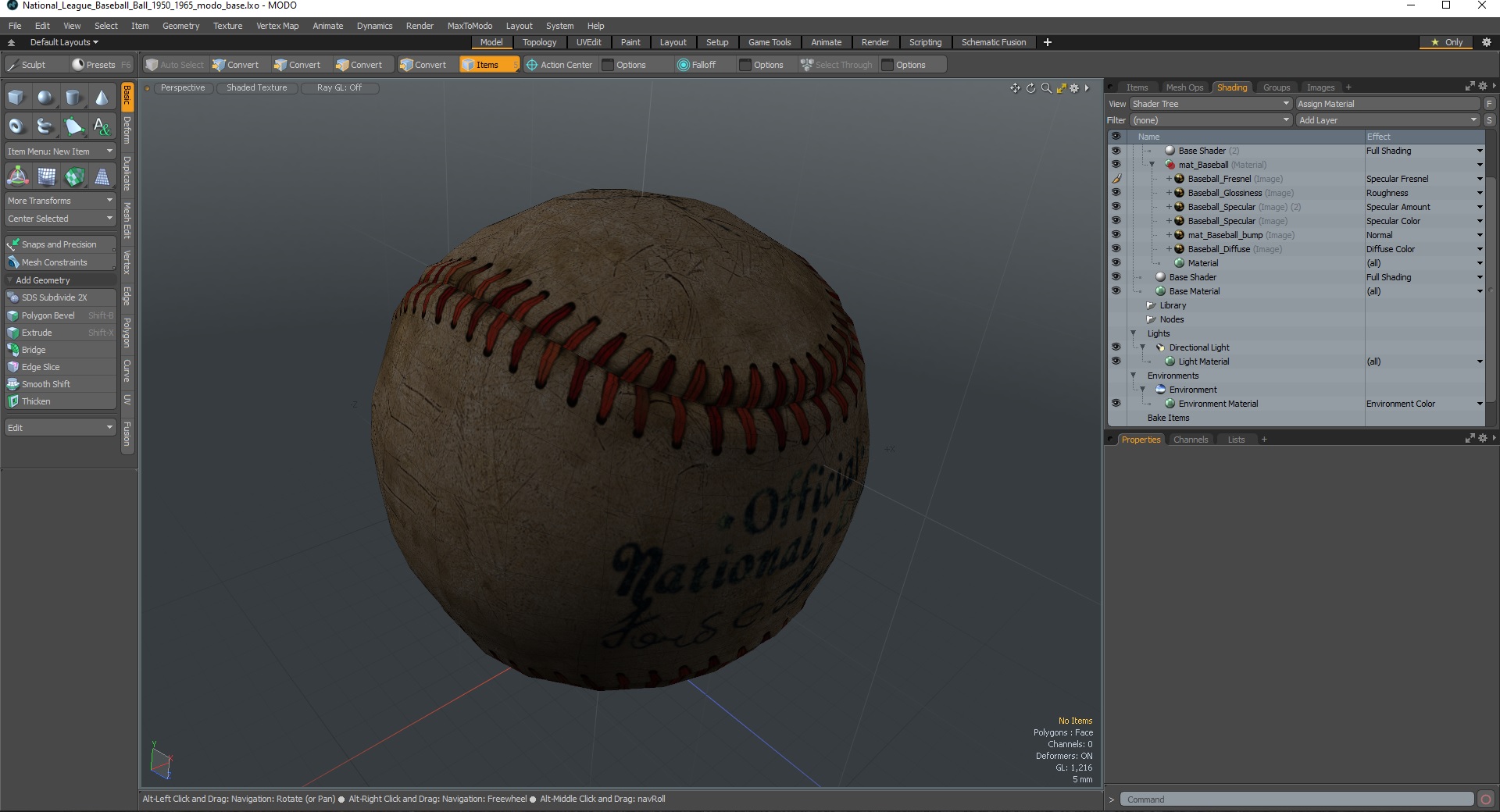Click the Bridge tool button
The image size is (1500, 812).
click(x=60, y=350)
